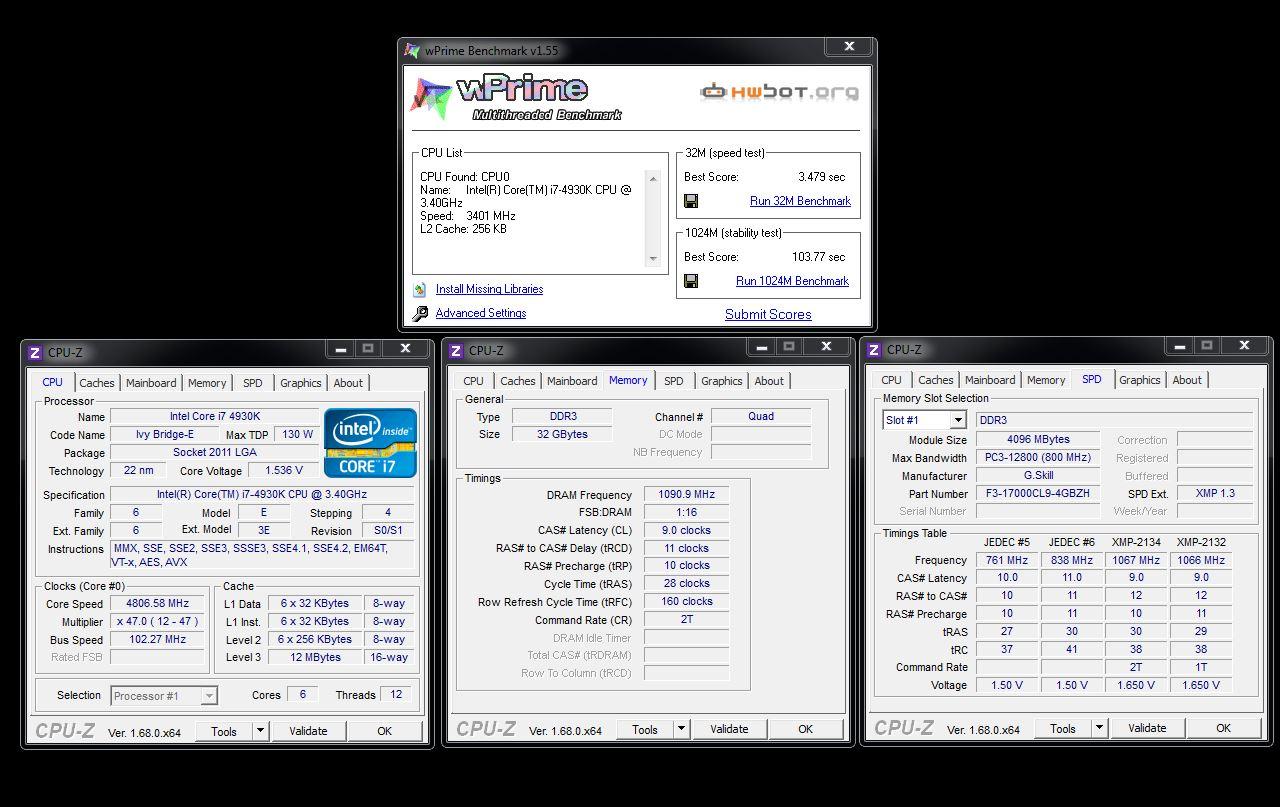Click the save icon under 1024M Best Score
This screenshot has height=807, width=1280.
(690, 281)
